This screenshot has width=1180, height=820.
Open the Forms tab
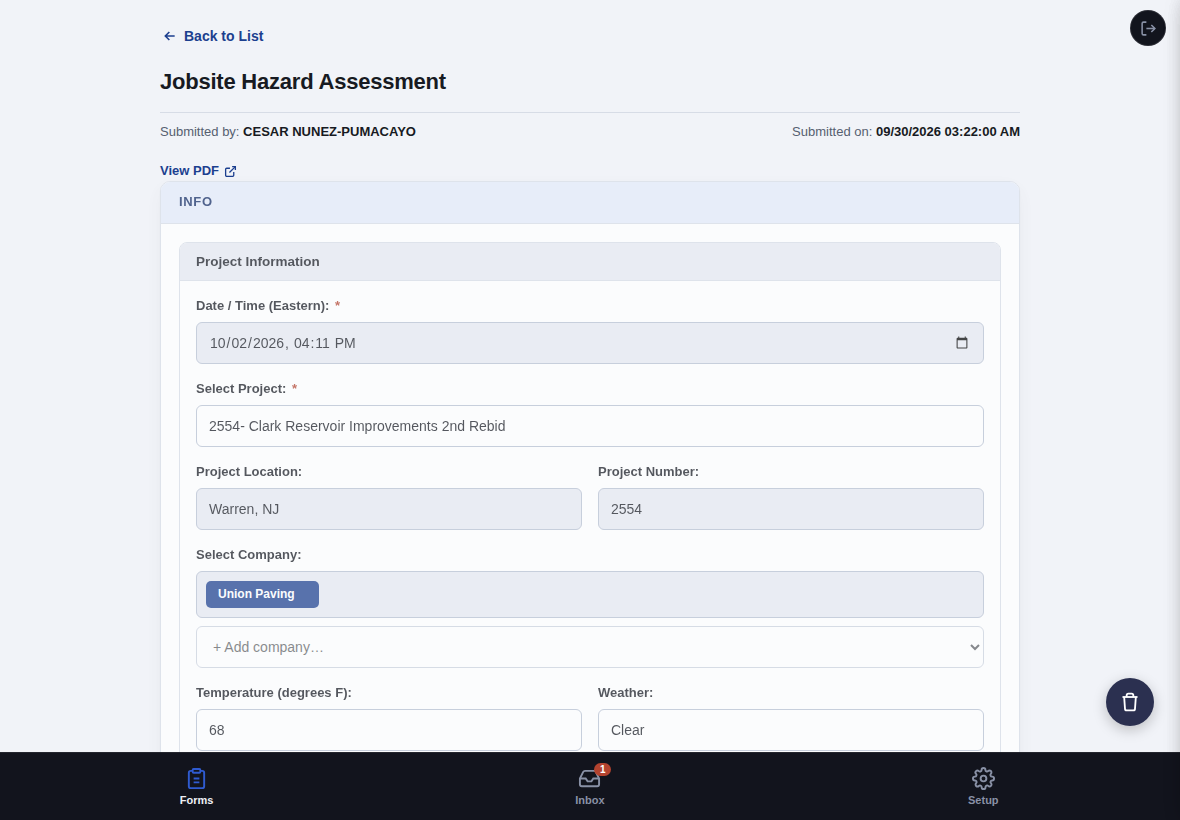point(196,787)
